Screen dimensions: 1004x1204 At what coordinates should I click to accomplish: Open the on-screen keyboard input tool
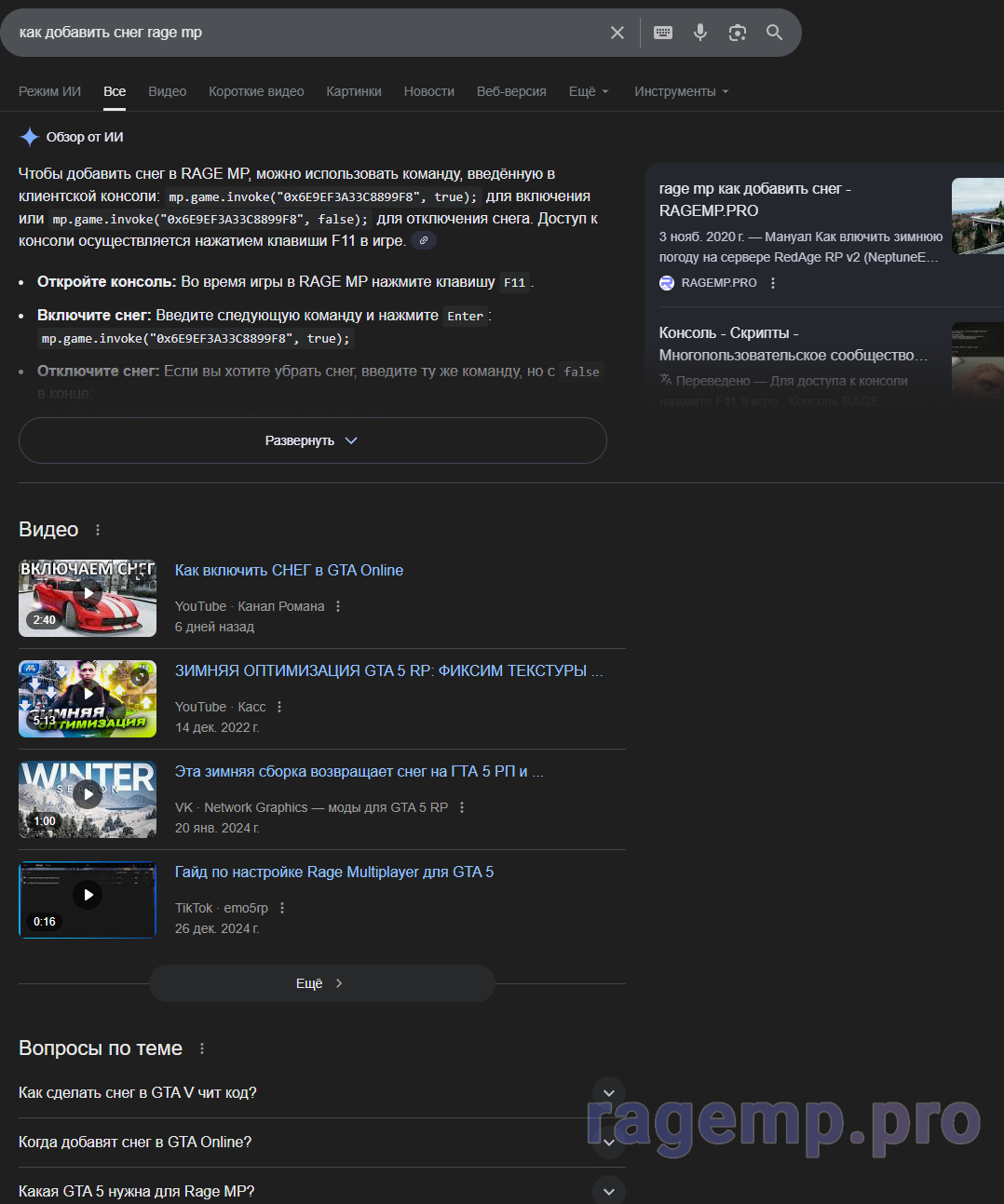pyautogui.click(x=663, y=33)
